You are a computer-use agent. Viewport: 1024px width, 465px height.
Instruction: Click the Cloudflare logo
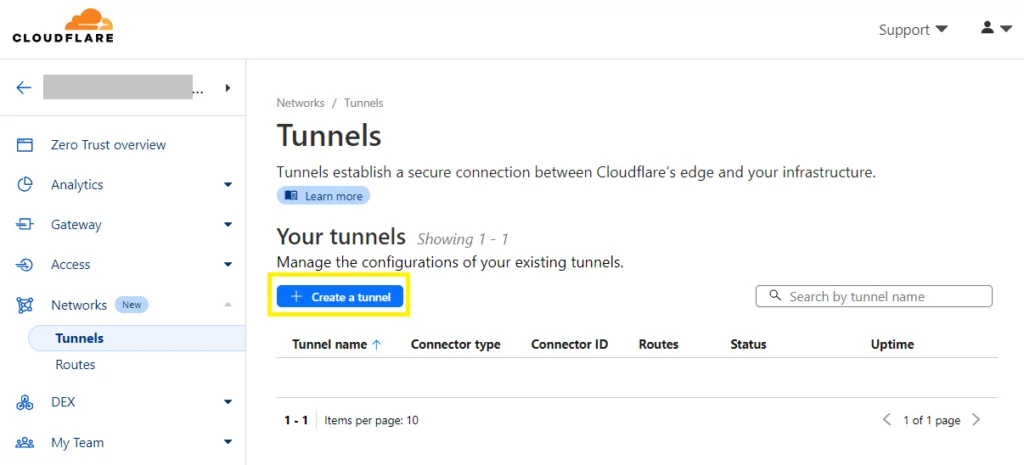(x=63, y=26)
